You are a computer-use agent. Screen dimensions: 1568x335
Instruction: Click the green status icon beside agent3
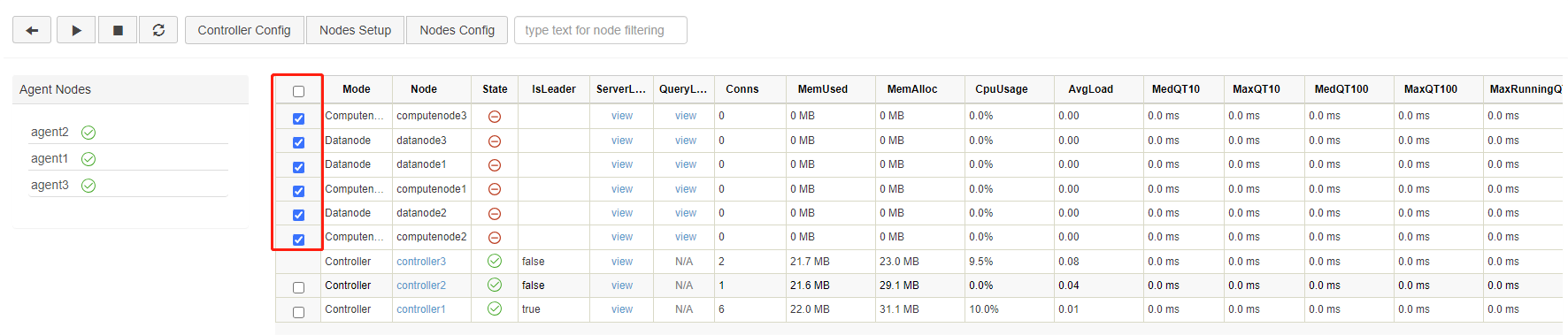(x=88, y=186)
